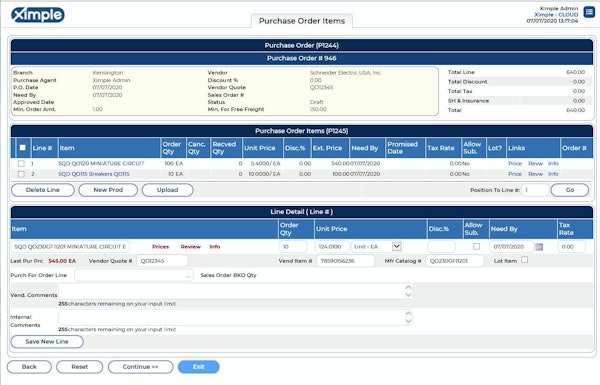Click the Continue >> button
Viewport: 600px width, 385px height.
140,367
